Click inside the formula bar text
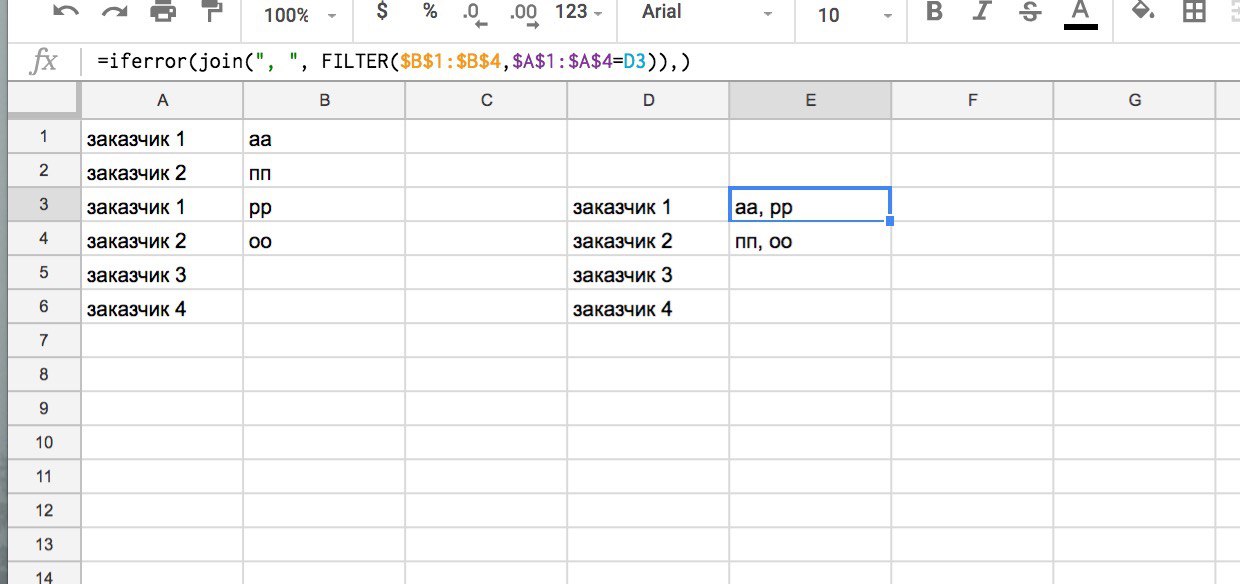The height and width of the screenshot is (584, 1240). 394,62
